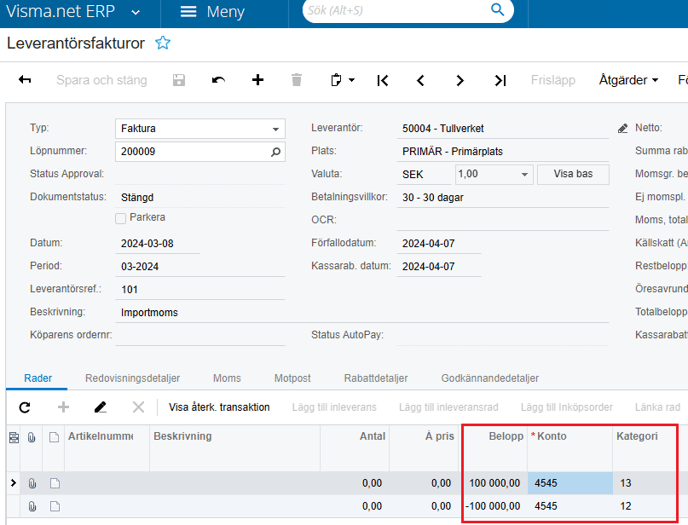Click the Förfallodatum field 2024-04-07

[439, 243]
